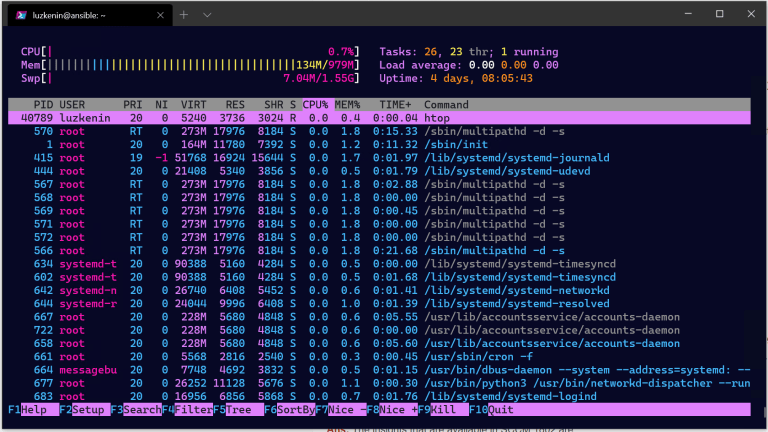Viewport: 768px width, 432px height.
Task: Sort by the NI column header
Action: point(161,105)
